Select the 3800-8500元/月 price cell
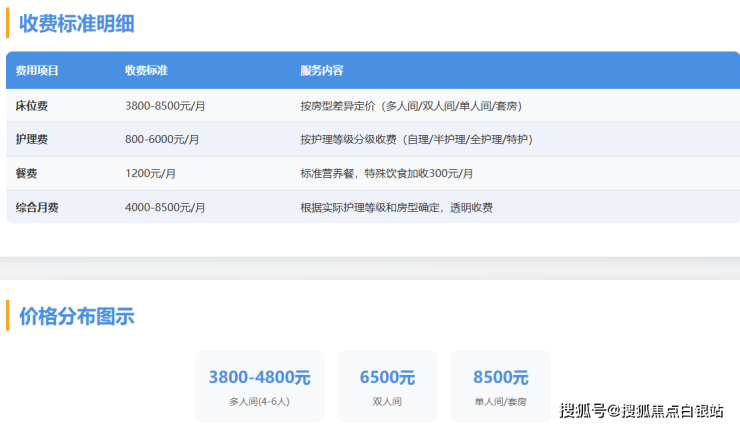This screenshot has height=427, width=740. [165, 105]
